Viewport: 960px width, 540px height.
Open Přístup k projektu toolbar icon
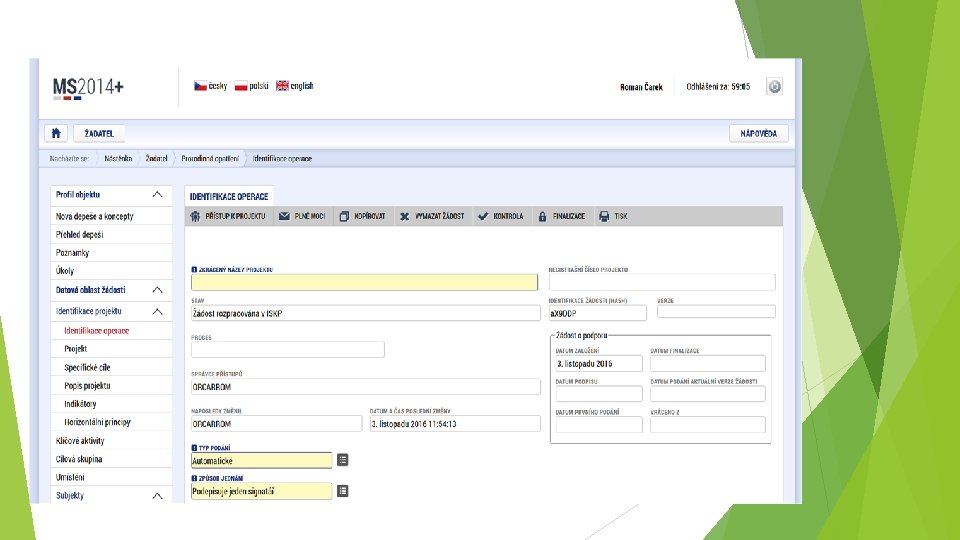[195, 216]
